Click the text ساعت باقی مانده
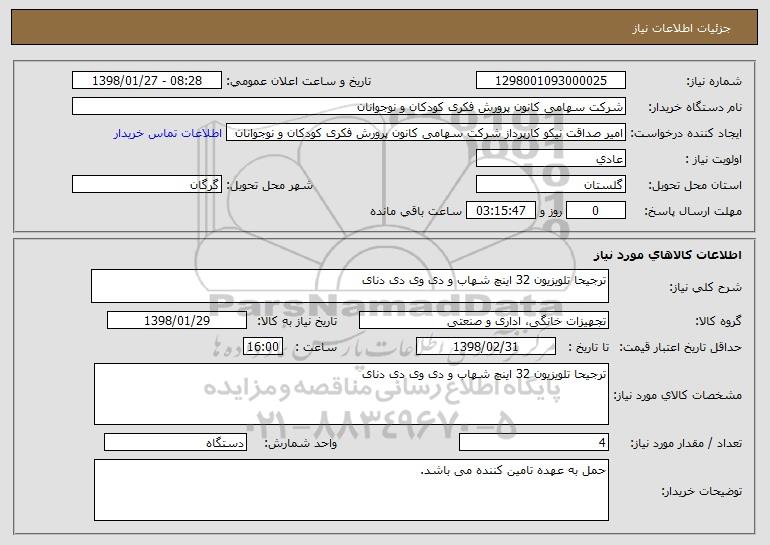 (x=415, y=211)
